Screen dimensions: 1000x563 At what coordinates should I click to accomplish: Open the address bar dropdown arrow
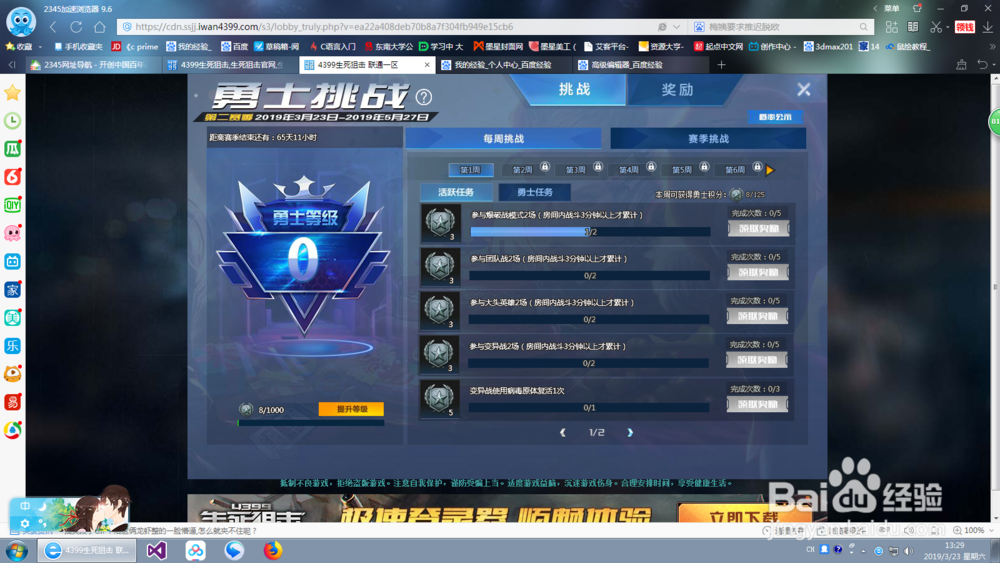coord(677,27)
